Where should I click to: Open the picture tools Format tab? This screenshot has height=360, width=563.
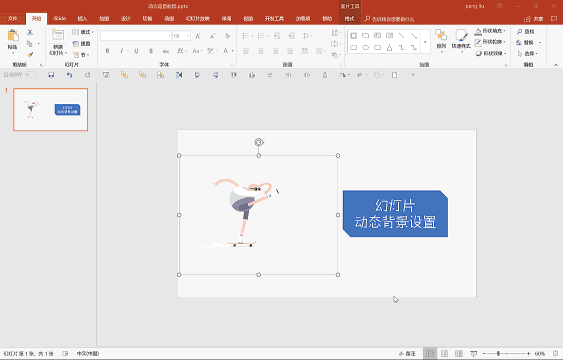click(349, 19)
